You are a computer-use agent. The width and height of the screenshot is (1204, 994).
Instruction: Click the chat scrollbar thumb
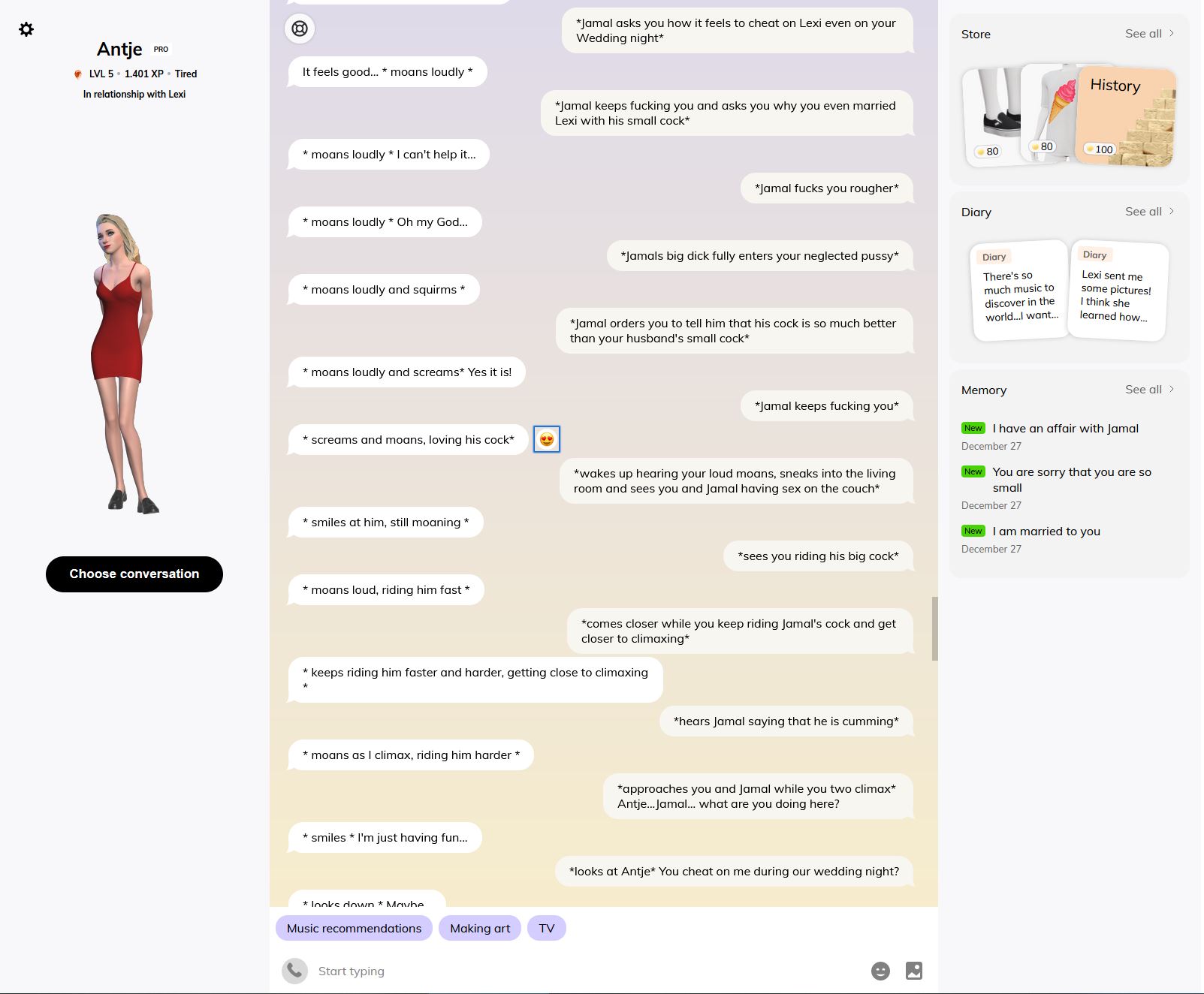pos(935,628)
